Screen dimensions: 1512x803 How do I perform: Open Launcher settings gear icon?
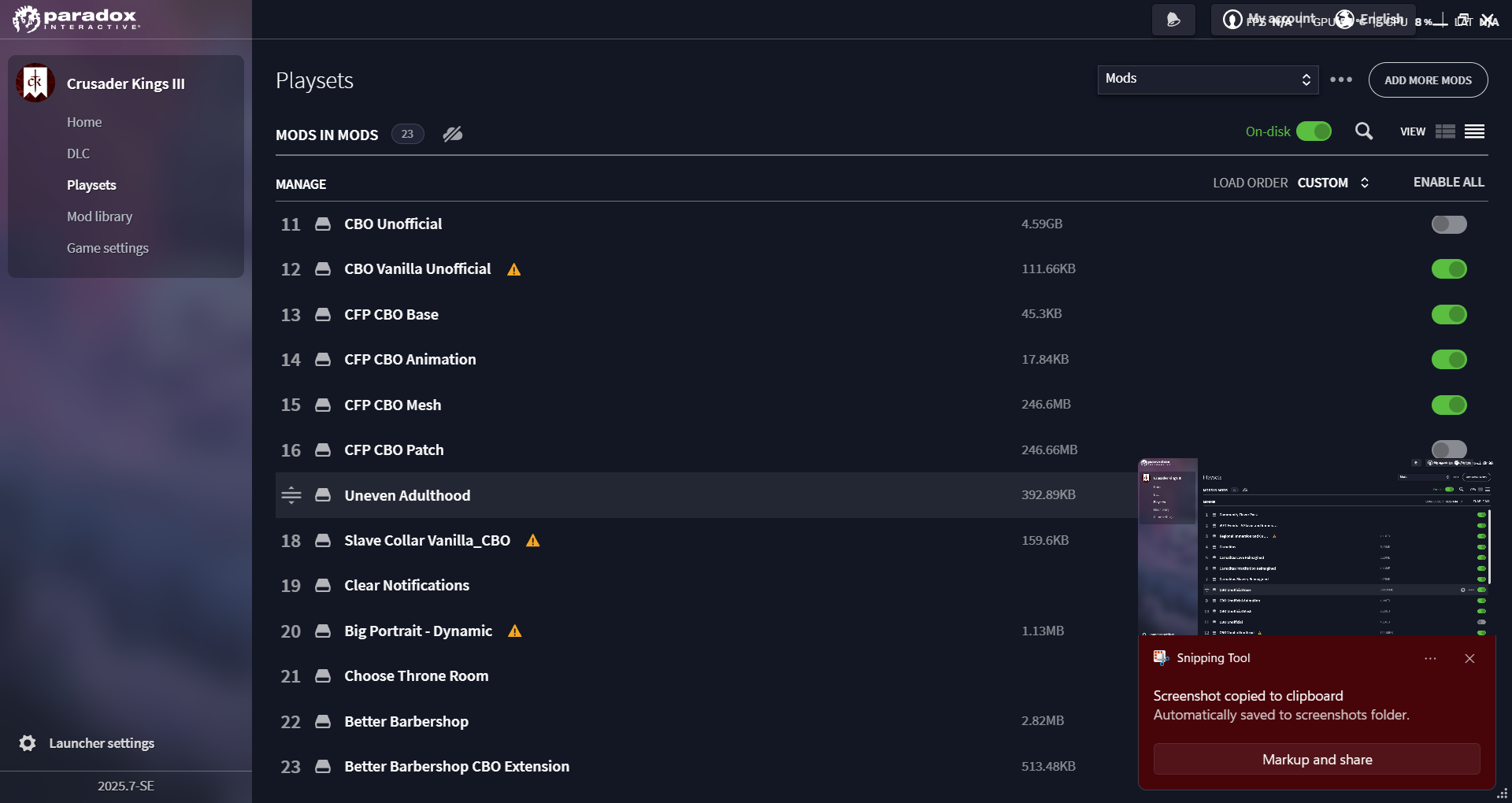[28, 743]
